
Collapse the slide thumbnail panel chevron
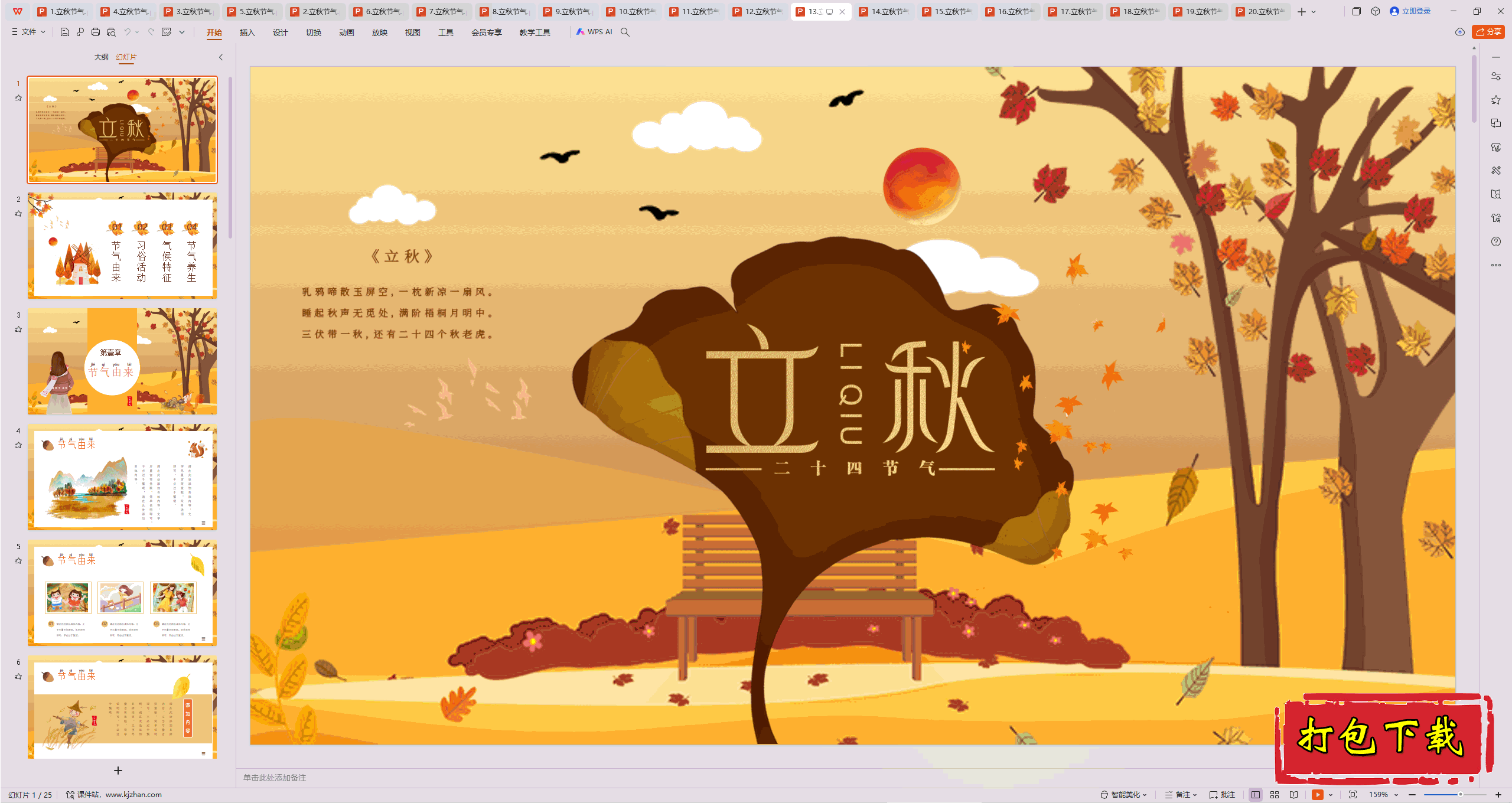tap(221, 57)
